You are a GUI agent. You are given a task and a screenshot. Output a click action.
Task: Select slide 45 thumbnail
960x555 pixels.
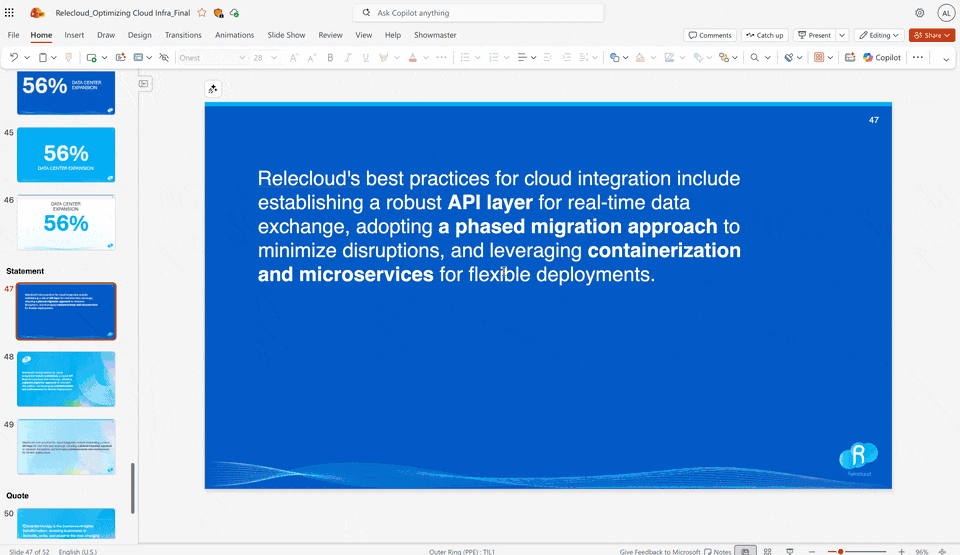(x=66, y=155)
